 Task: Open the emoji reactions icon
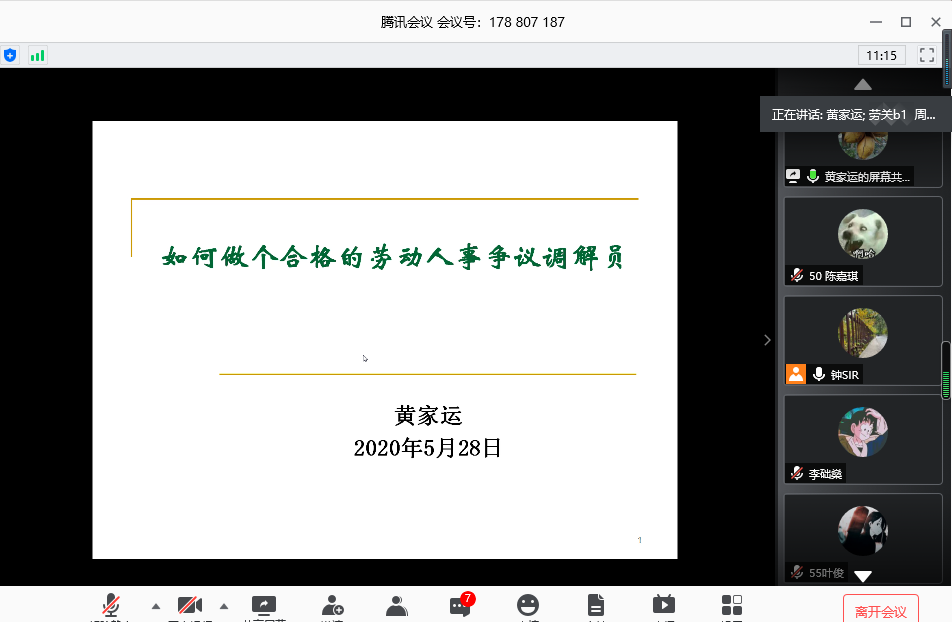coord(528,605)
